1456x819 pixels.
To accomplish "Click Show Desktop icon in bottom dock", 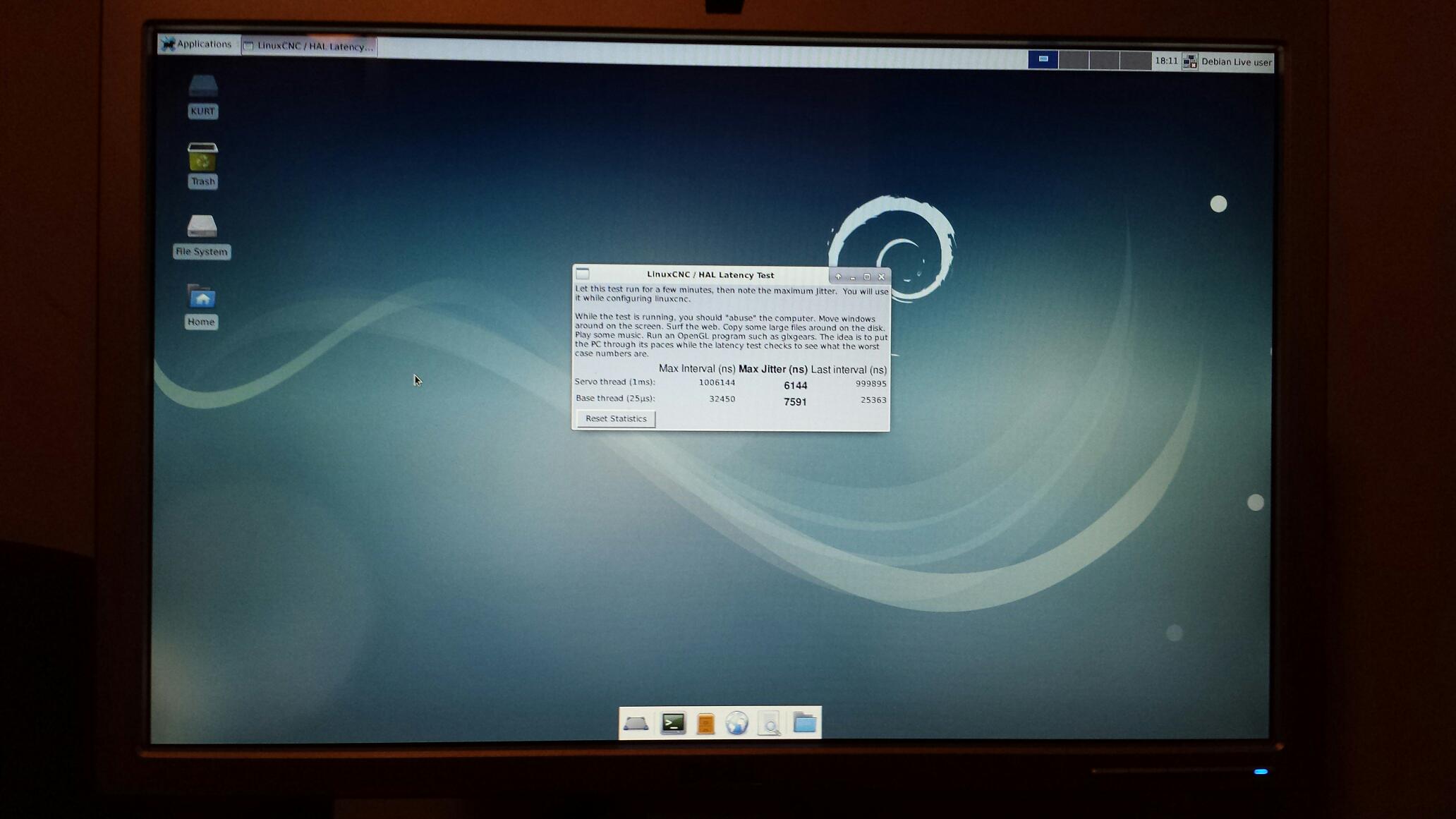I will (x=636, y=724).
